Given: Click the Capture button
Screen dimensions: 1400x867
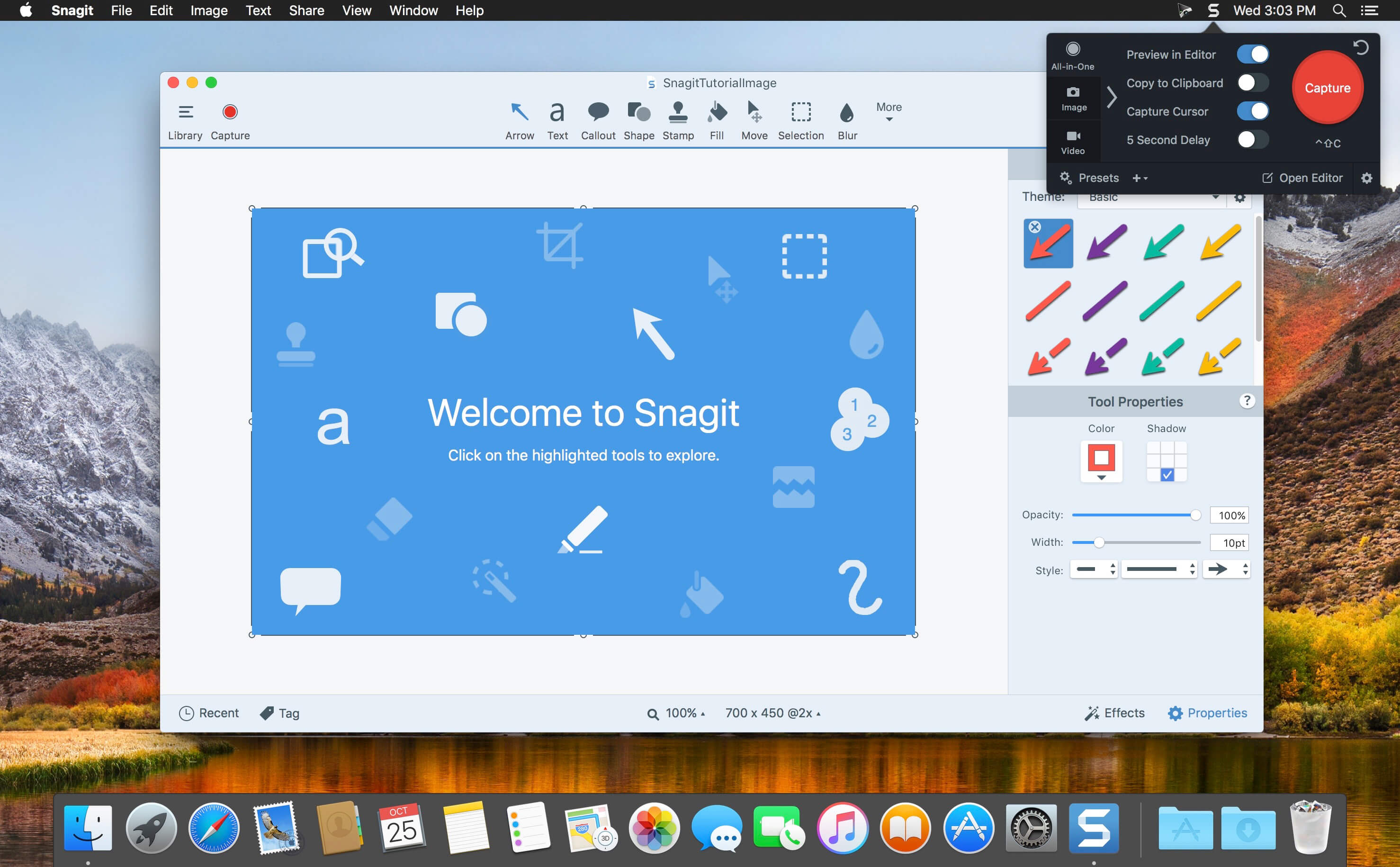Looking at the screenshot, I should pyautogui.click(x=1327, y=88).
